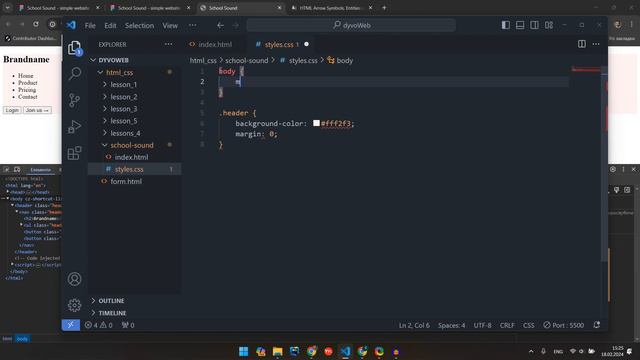The width and height of the screenshot is (640, 360).
Task: Click the Home link on the browser page
Action: 25,76
